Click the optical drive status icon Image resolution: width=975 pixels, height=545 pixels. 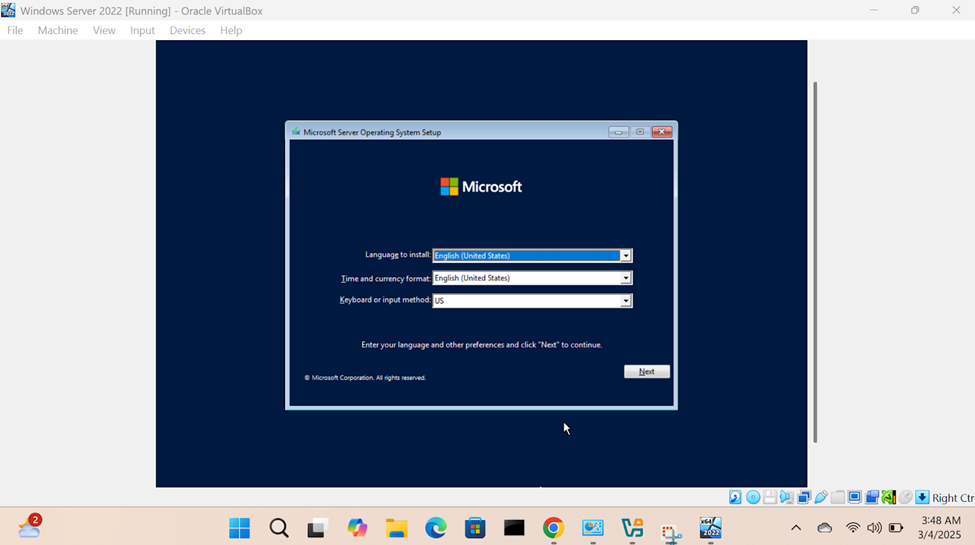(753, 497)
